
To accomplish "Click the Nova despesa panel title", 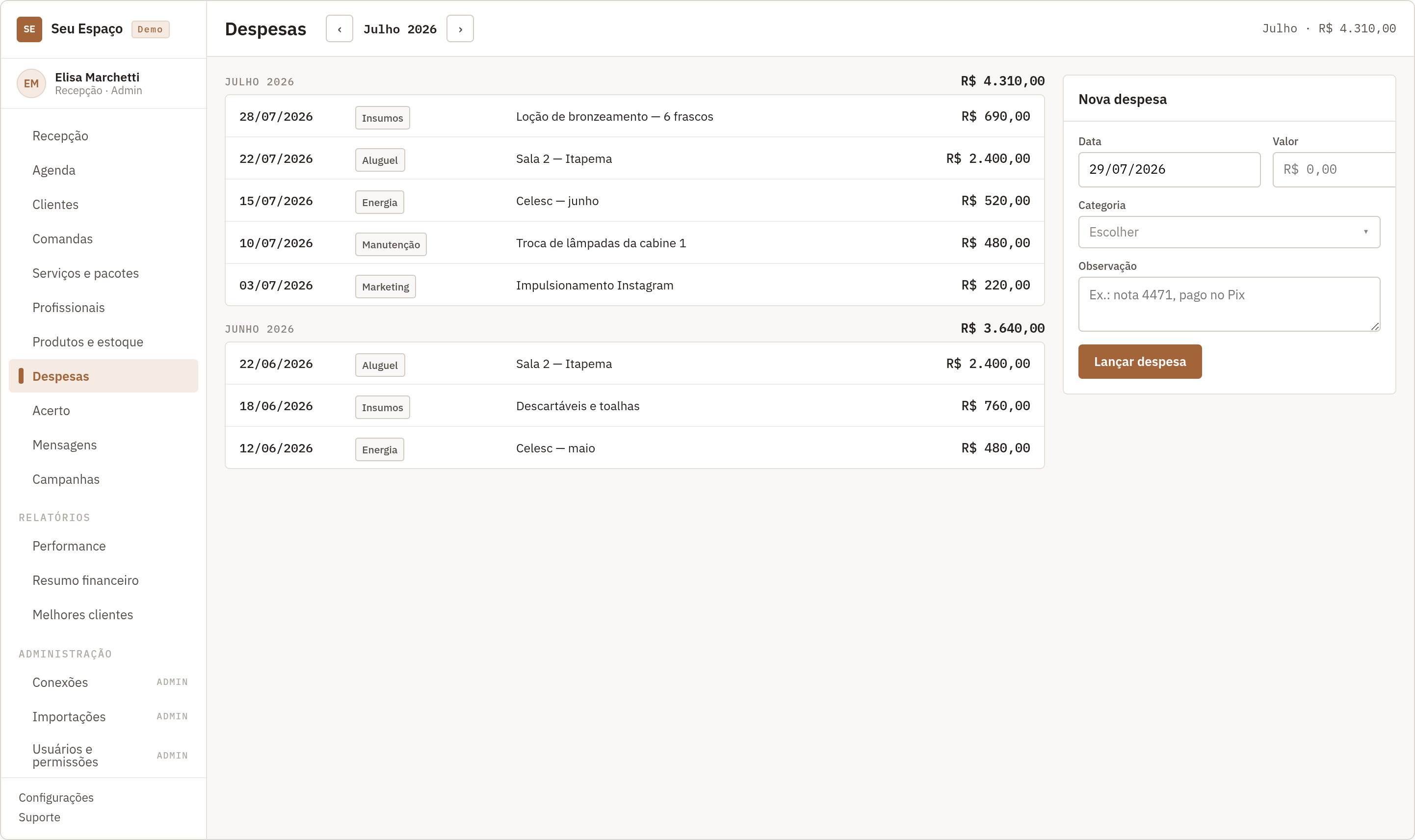I will click(x=1123, y=99).
